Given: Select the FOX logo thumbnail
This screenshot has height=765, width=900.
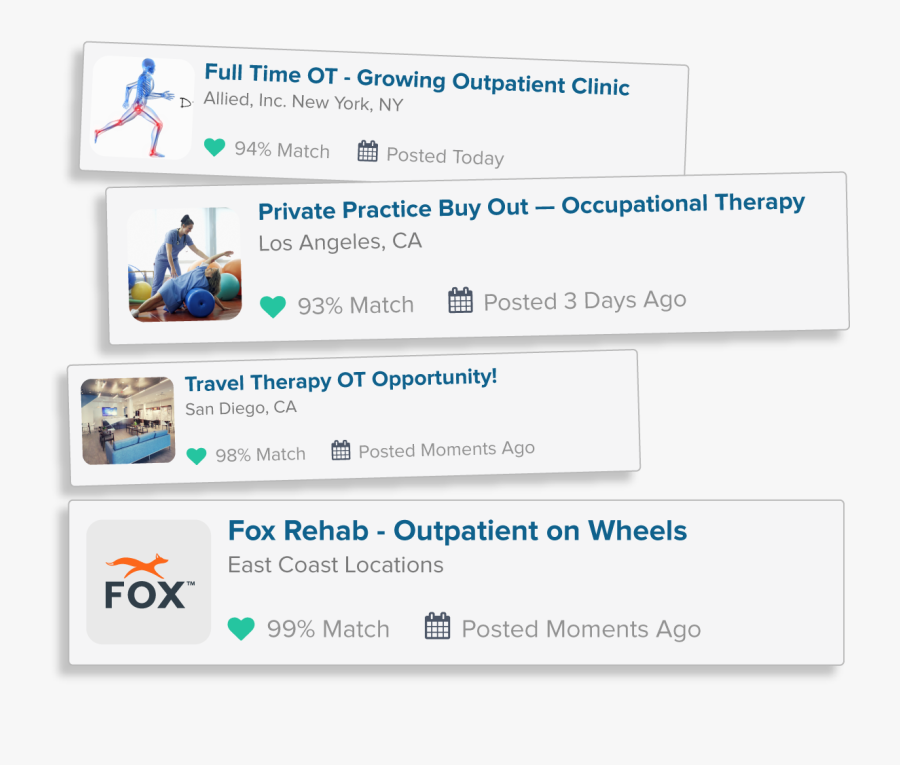Looking at the screenshot, I should (149, 582).
